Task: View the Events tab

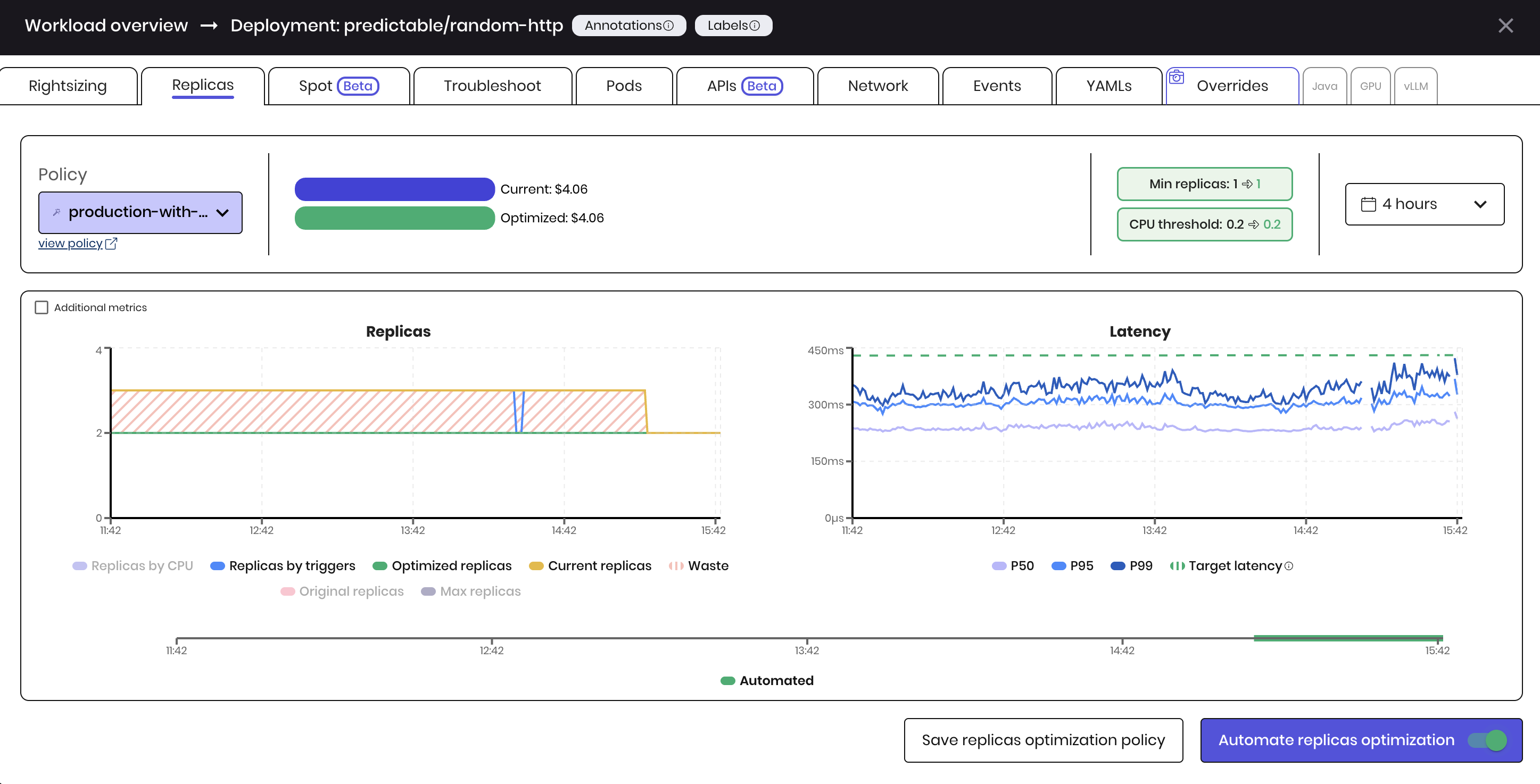Action: point(997,86)
